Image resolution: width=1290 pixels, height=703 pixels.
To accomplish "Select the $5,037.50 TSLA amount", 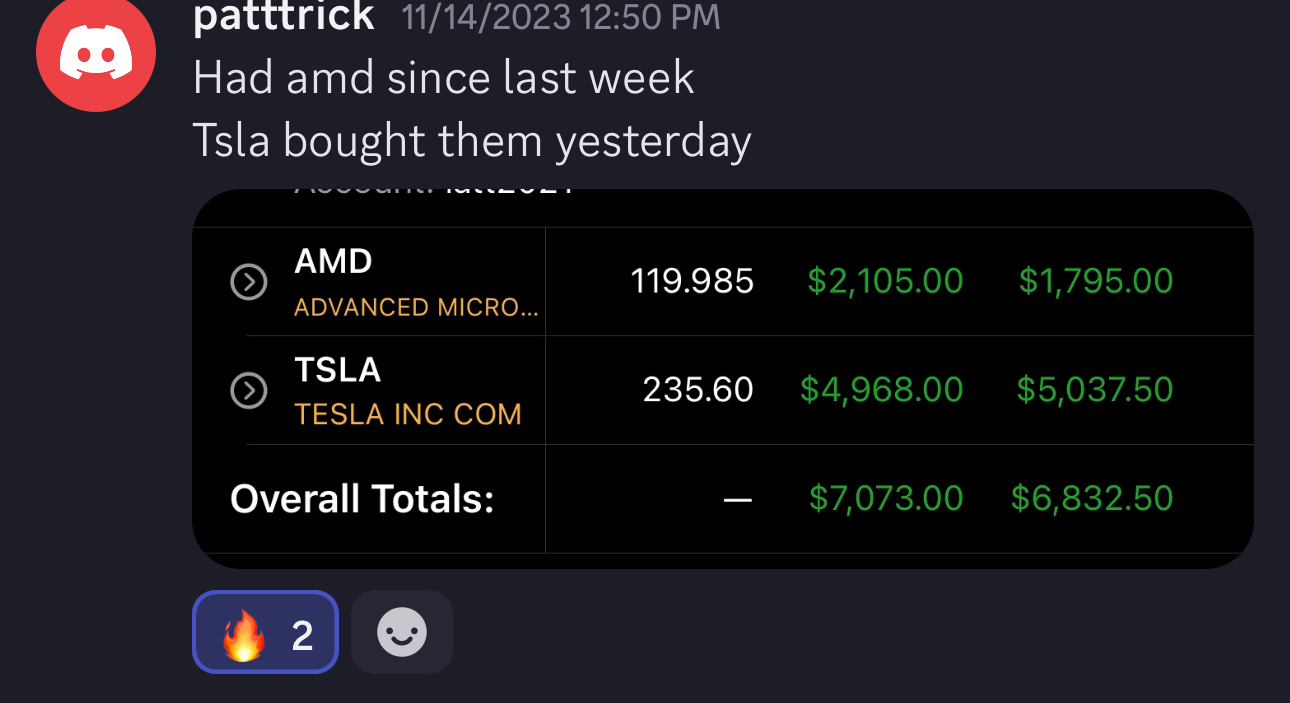I will [1094, 390].
